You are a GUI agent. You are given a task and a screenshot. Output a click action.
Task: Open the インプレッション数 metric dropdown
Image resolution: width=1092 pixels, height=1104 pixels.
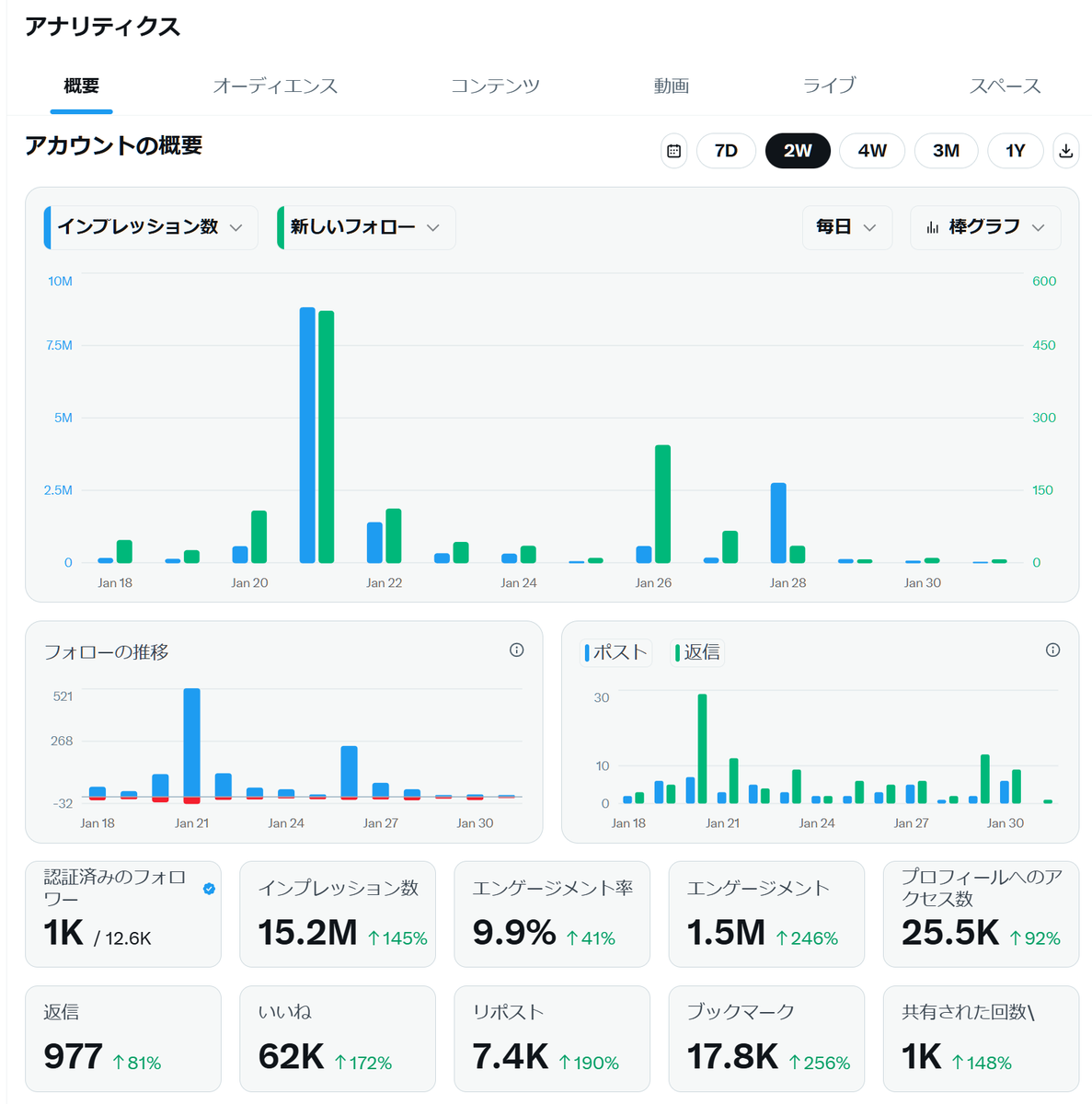coord(149,227)
